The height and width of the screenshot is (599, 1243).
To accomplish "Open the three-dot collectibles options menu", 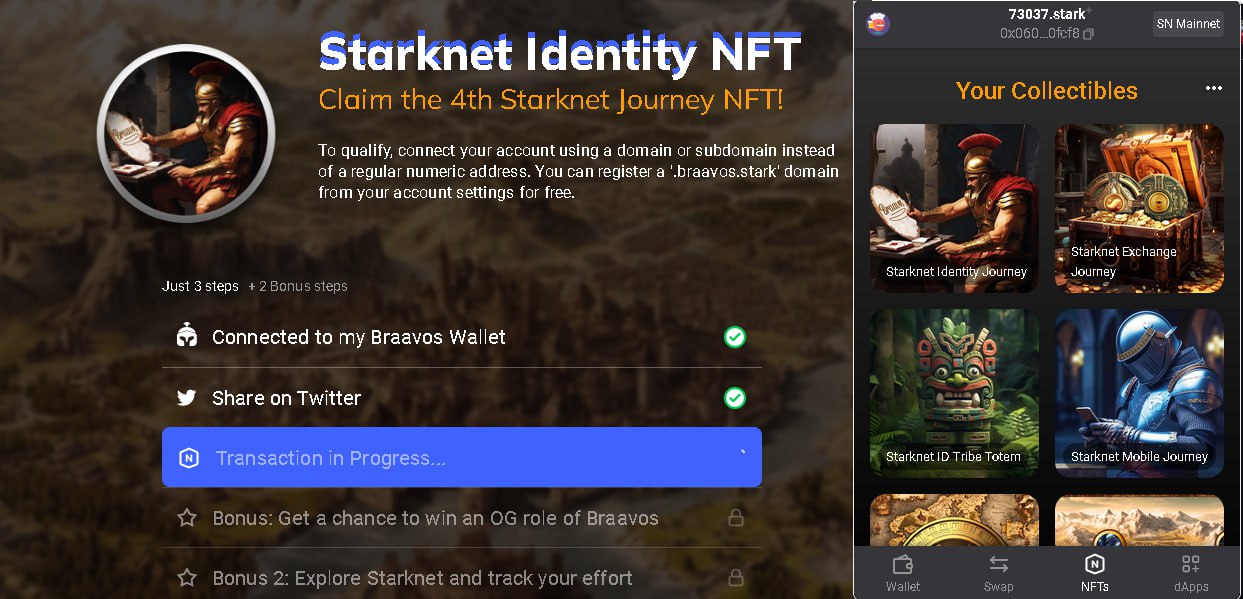I will point(1214,89).
